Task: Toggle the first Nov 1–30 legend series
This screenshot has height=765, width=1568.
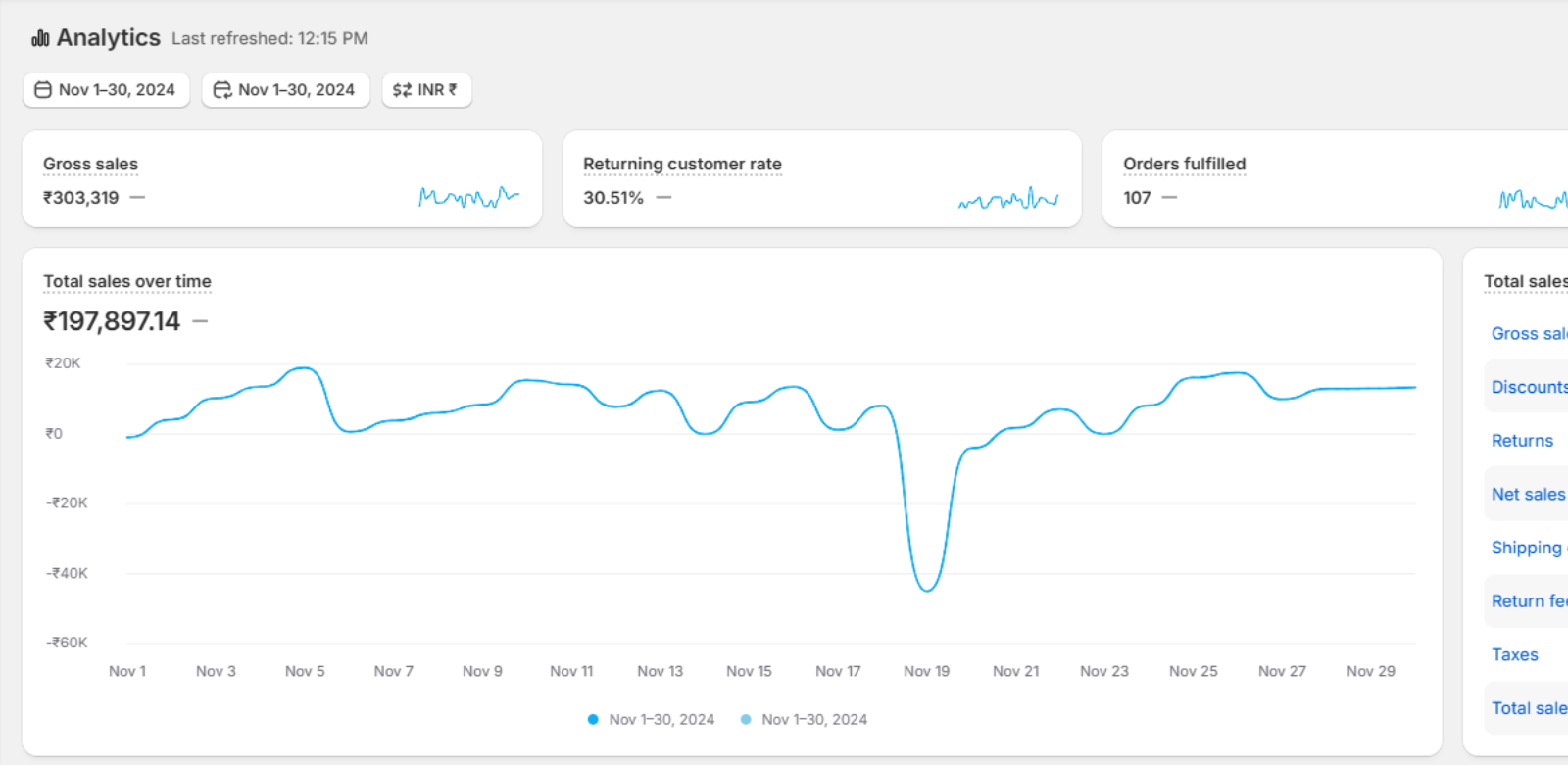Action: click(652, 719)
